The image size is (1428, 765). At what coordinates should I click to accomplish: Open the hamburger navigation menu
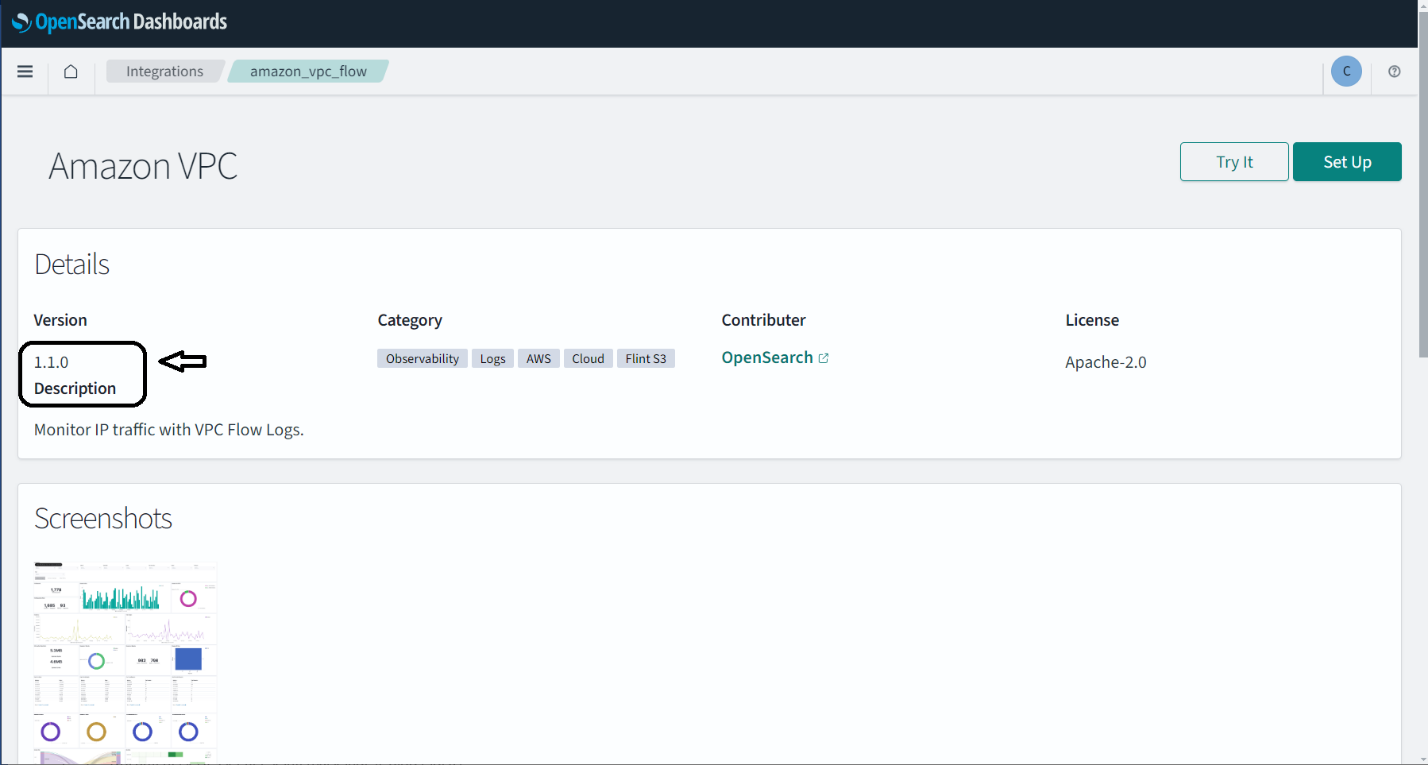26,72
